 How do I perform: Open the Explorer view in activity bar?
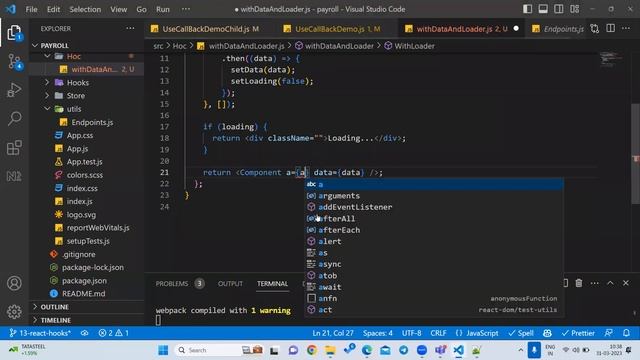tap(14, 33)
